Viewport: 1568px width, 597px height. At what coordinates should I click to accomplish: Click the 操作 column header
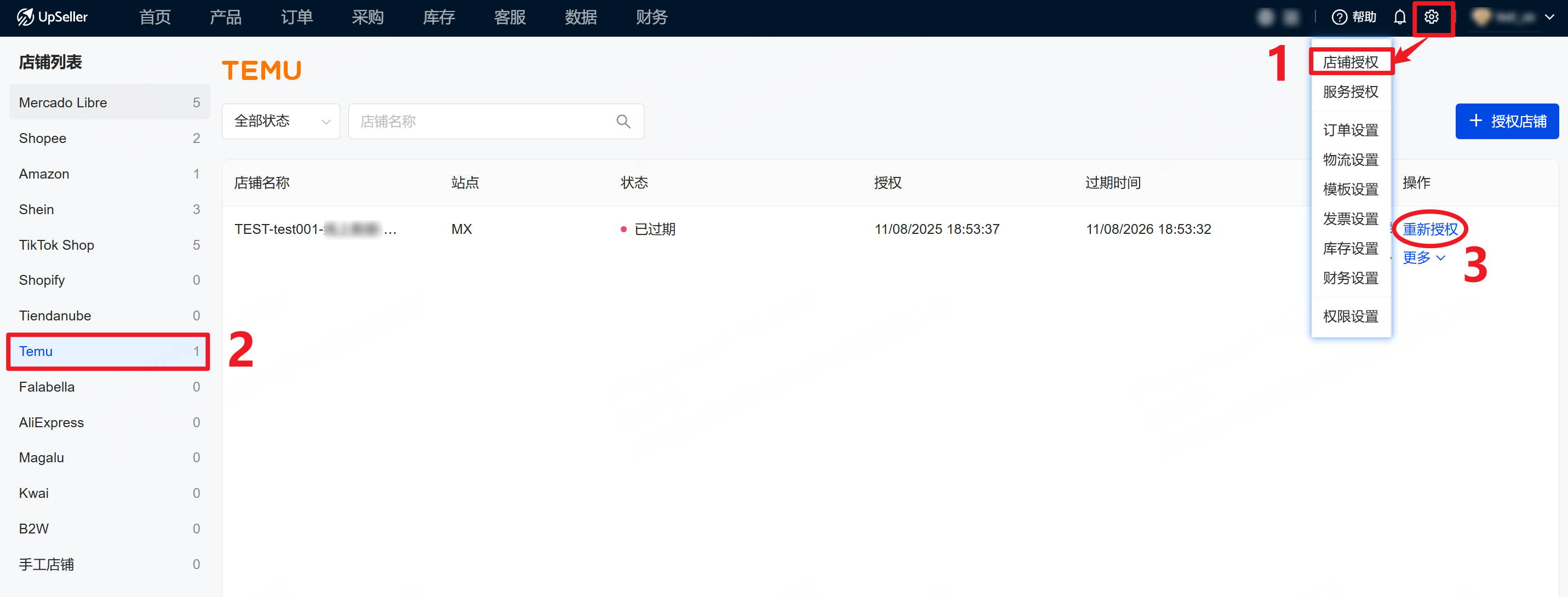[1416, 182]
